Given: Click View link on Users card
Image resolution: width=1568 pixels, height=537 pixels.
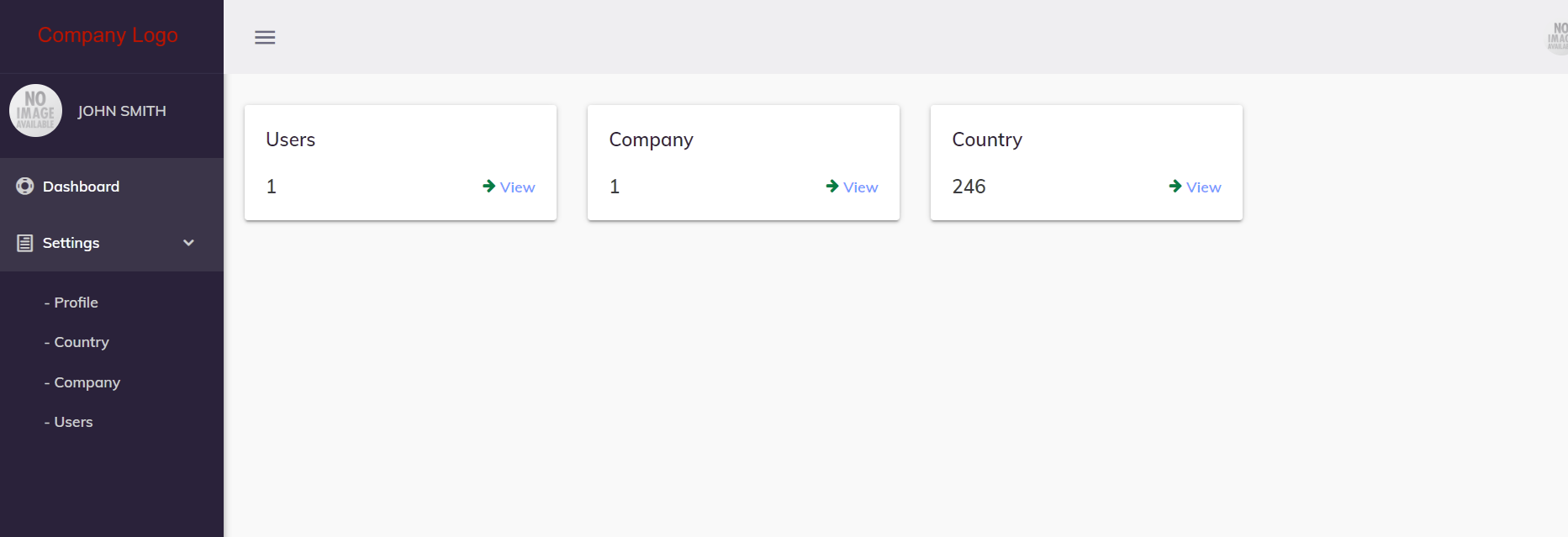Looking at the screenshot, I should click(518, 187).
